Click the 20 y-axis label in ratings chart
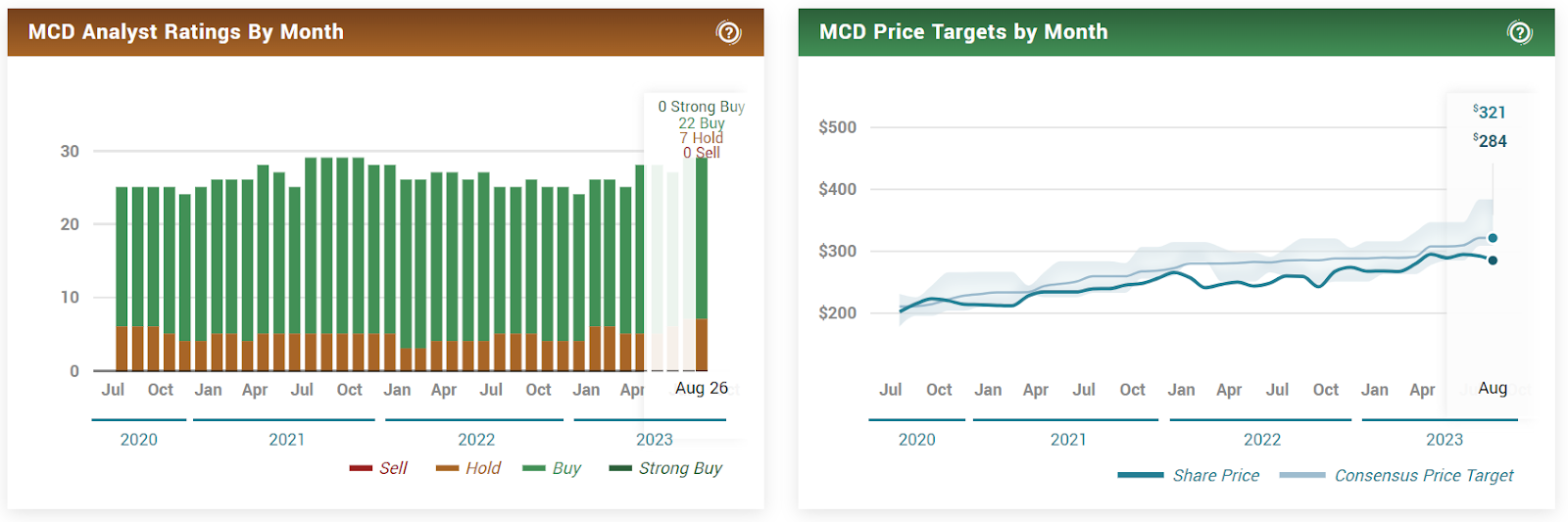This screenshot has height=522, width=1568. pos(70,224)
